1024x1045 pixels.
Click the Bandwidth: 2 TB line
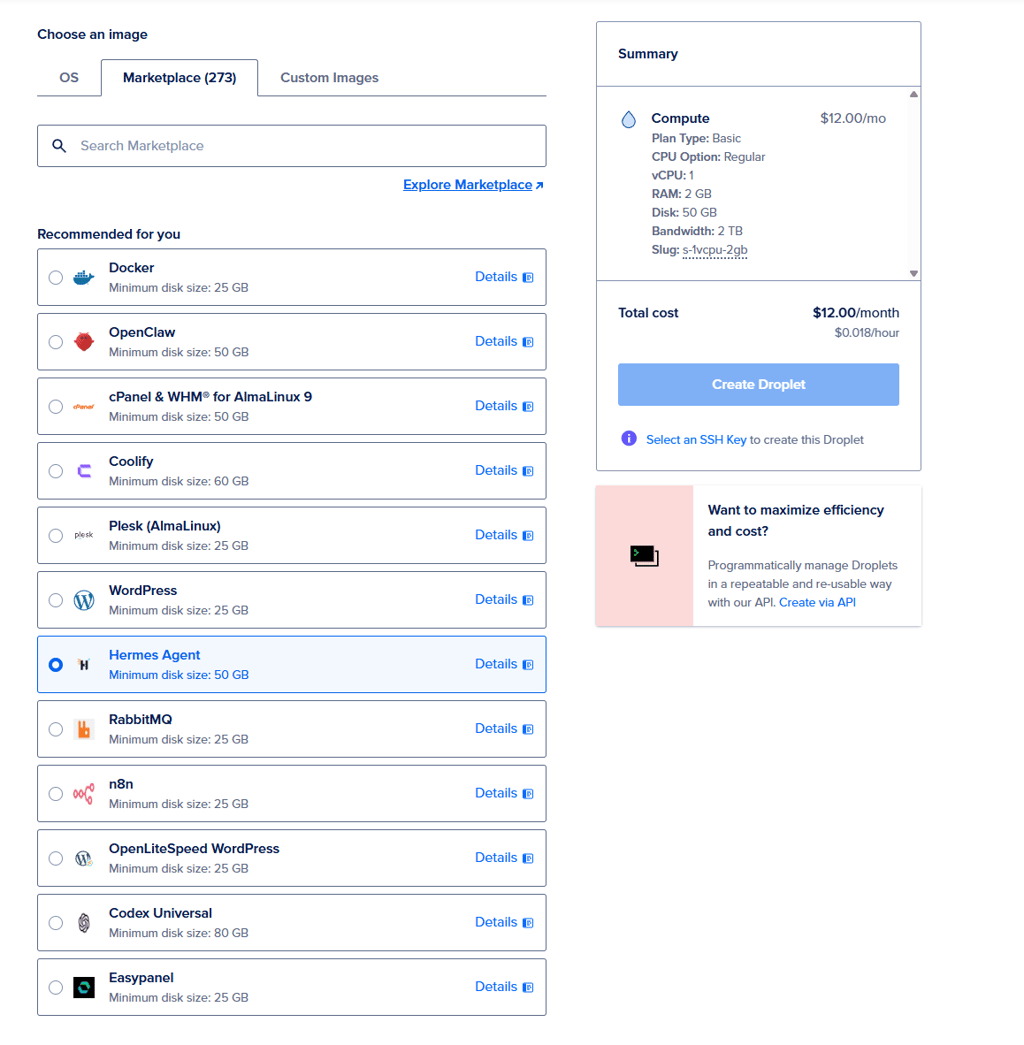point(697,231)
